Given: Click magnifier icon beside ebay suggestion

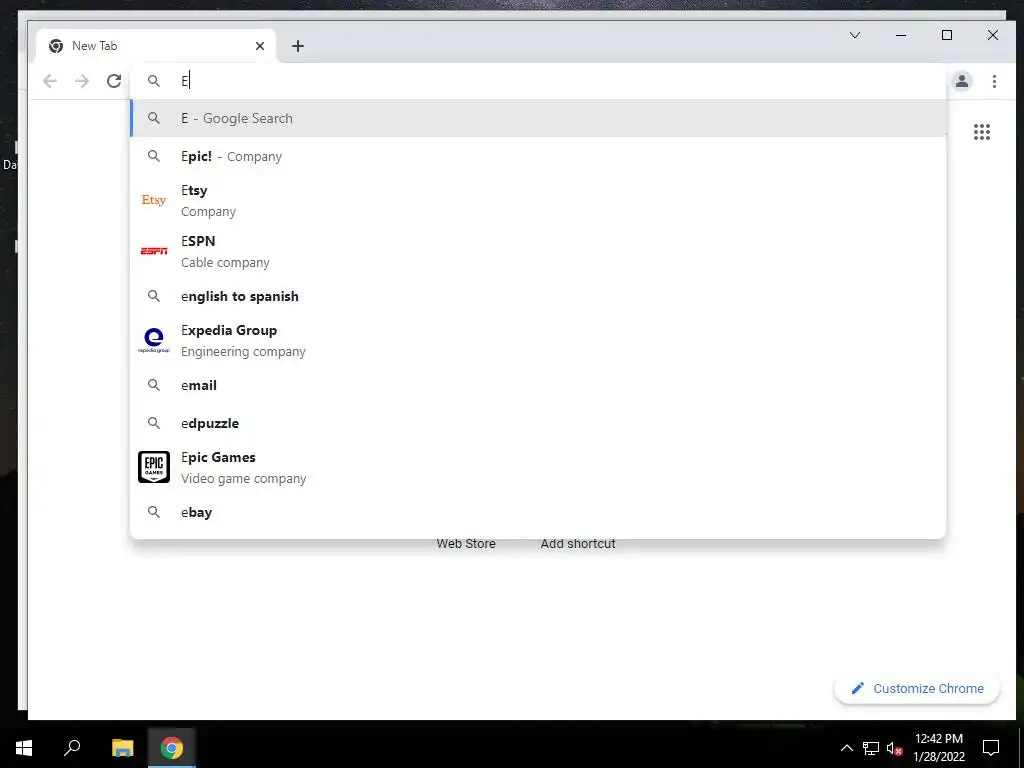Looking at the screenshot, I should click(x=153, y=512).
